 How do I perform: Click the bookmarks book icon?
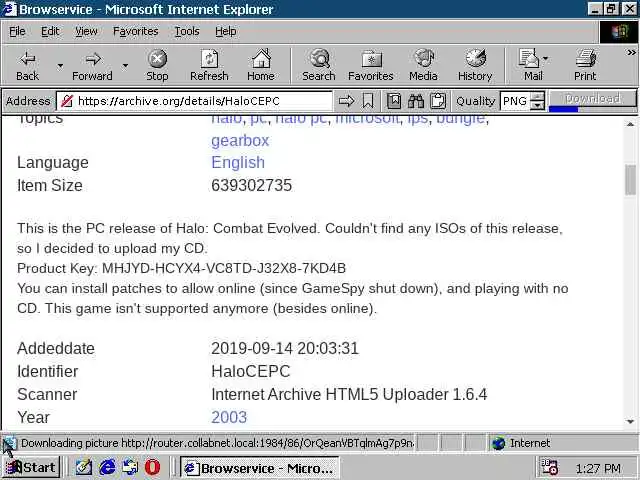click(394, 101)
